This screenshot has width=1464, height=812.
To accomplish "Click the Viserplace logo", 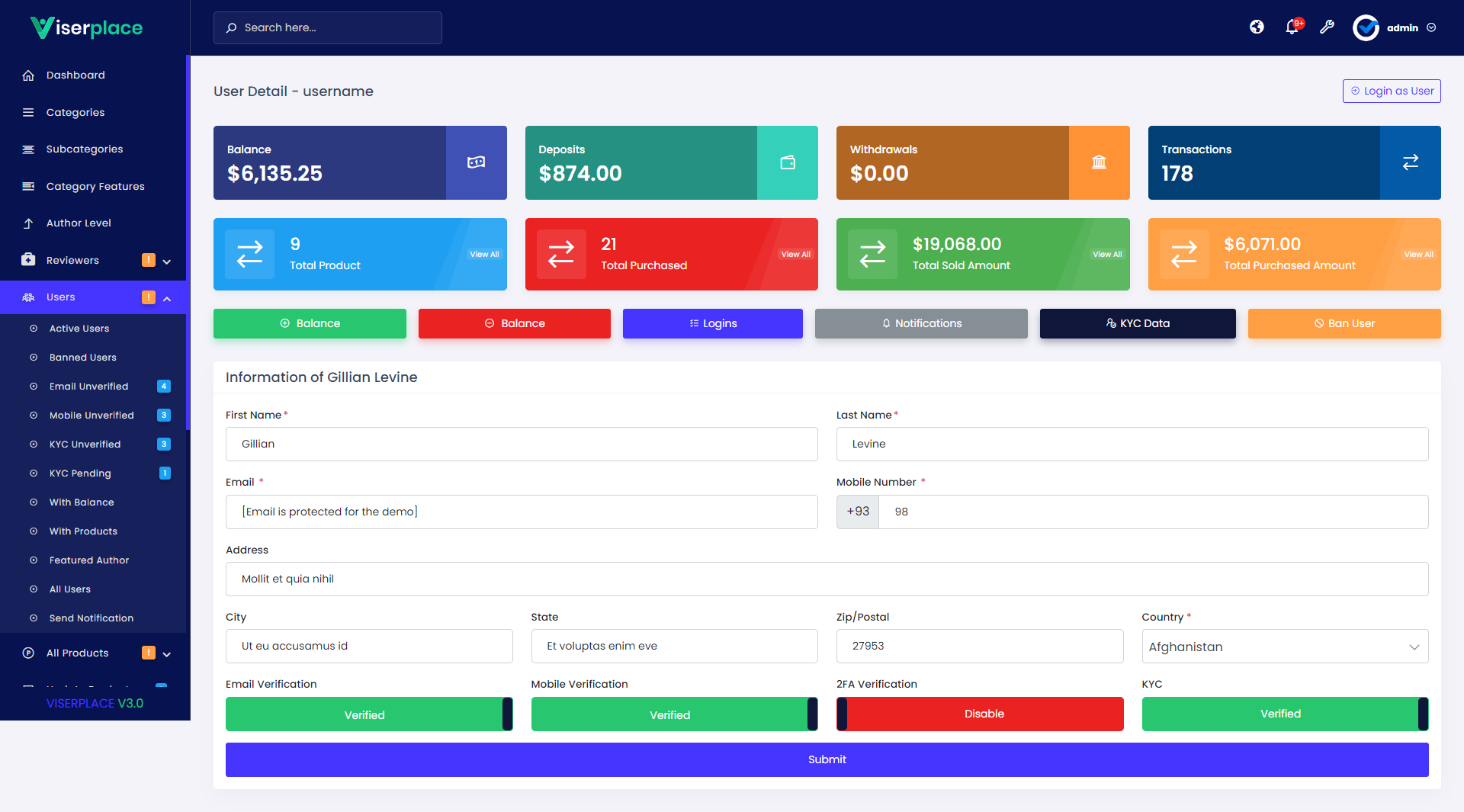I will [86, 27].
